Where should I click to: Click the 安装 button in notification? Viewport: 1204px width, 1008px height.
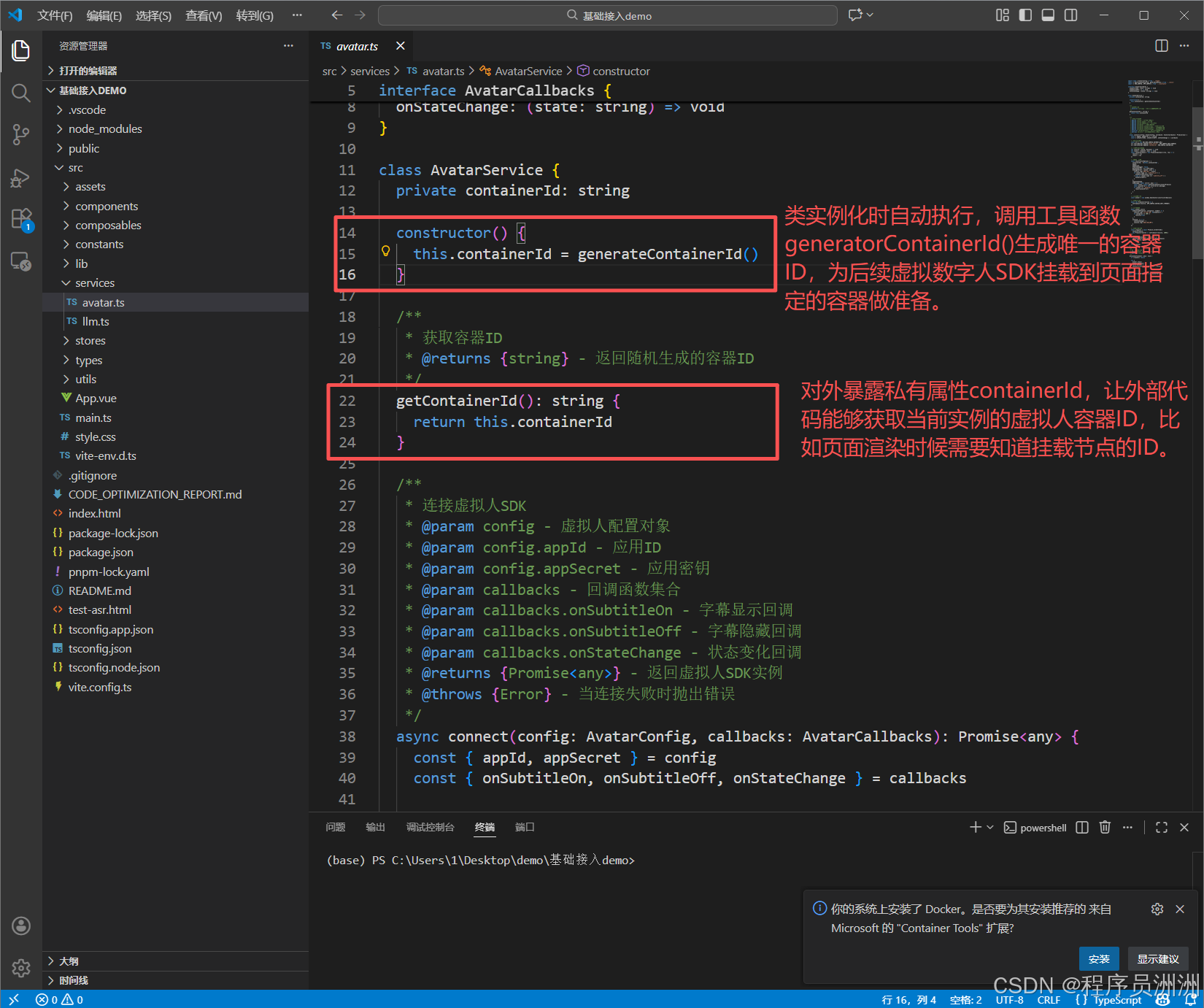(1099, 959)
